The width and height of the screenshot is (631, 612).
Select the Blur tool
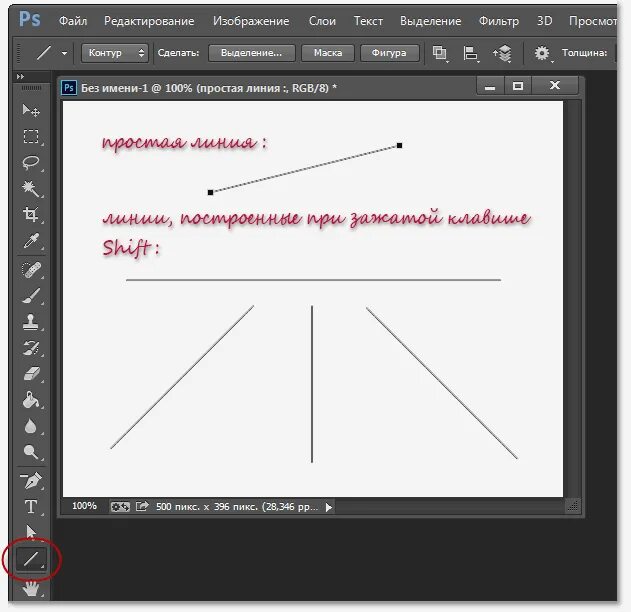pyautogui.click(x=31, y=426)
